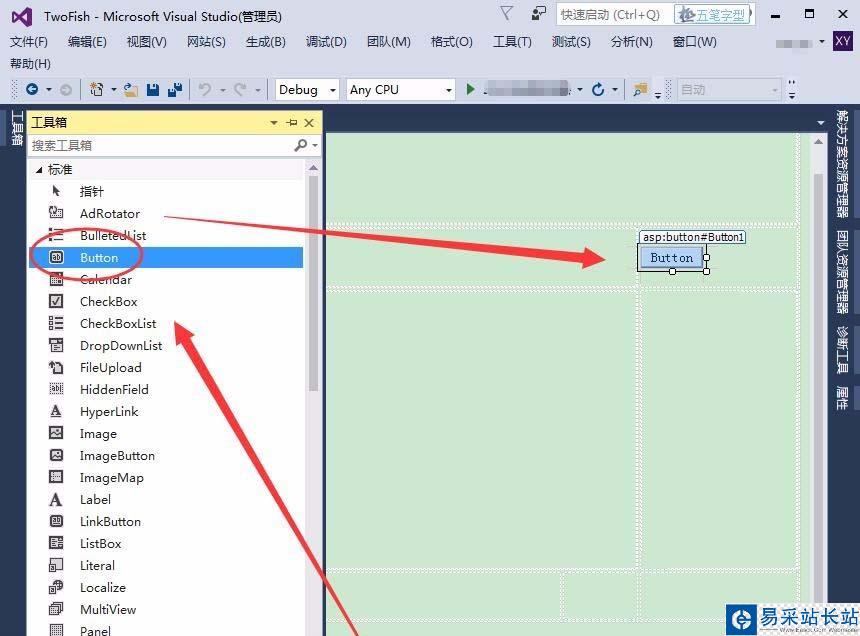Open the toolbox window position dropdown arrow
Viewport: 860px width, 636px height.
coord(274,122)
